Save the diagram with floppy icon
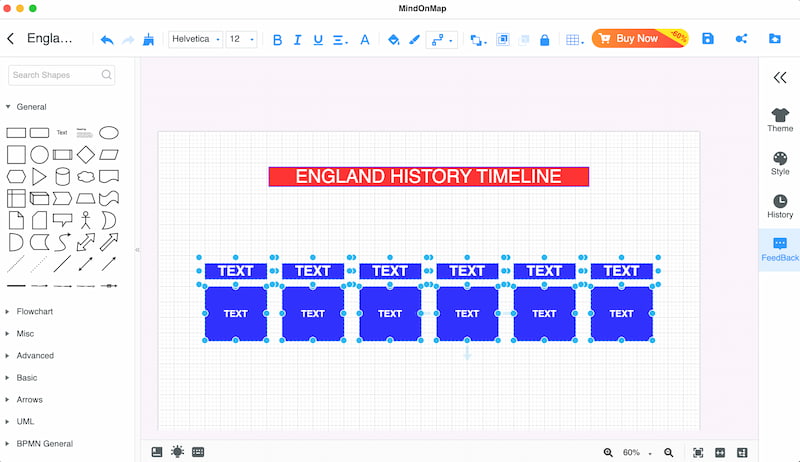 coord(708,39)
